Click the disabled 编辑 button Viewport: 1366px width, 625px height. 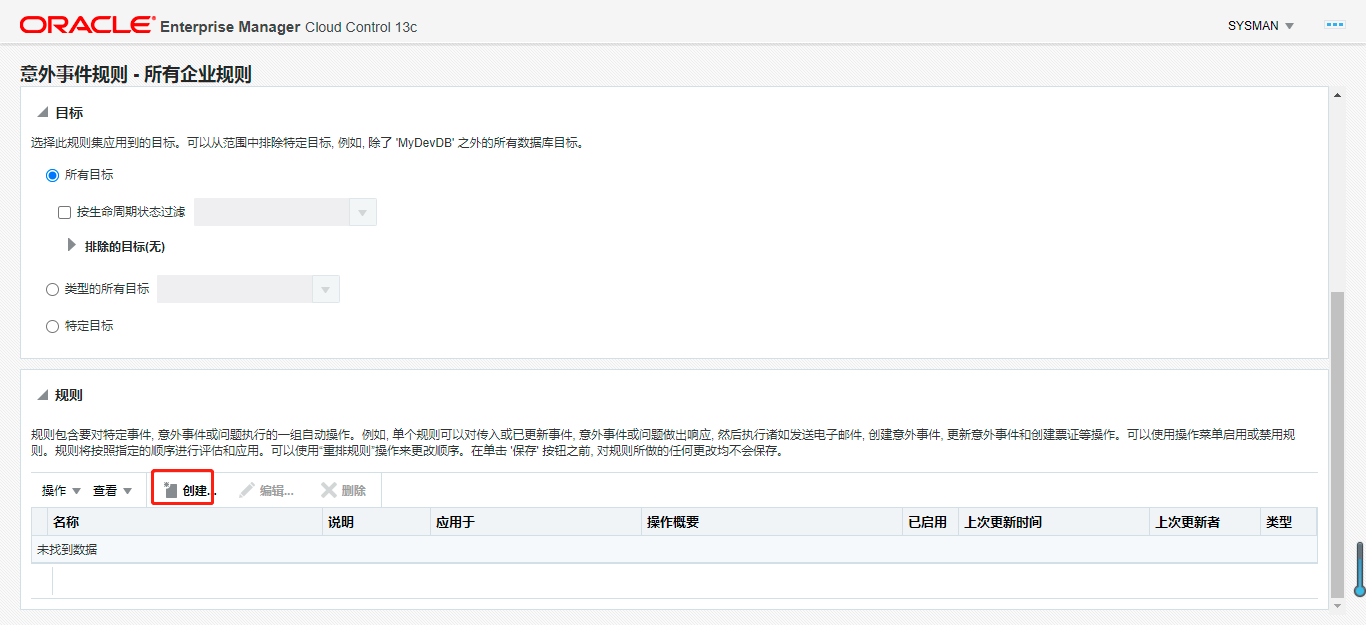pos(266,491)
